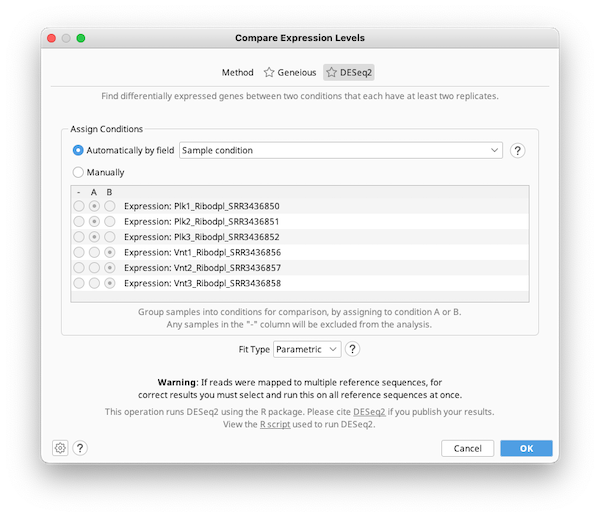Screen dimensions: 600x517
Task: Click the Expression: Vnt3_Ribodpl_SRR3436858 row text
Action: pyautogui.click(x=202, y=283)
